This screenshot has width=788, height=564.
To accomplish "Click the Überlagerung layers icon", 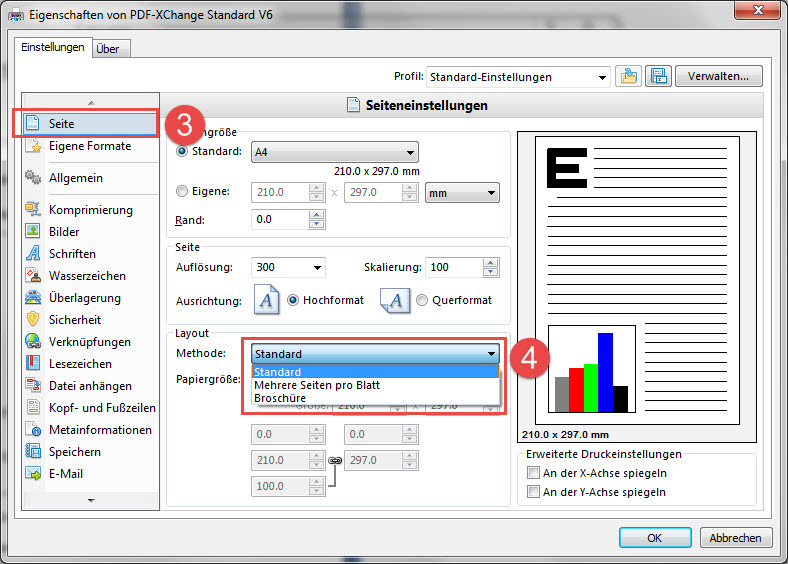I will tap(33, 298).
